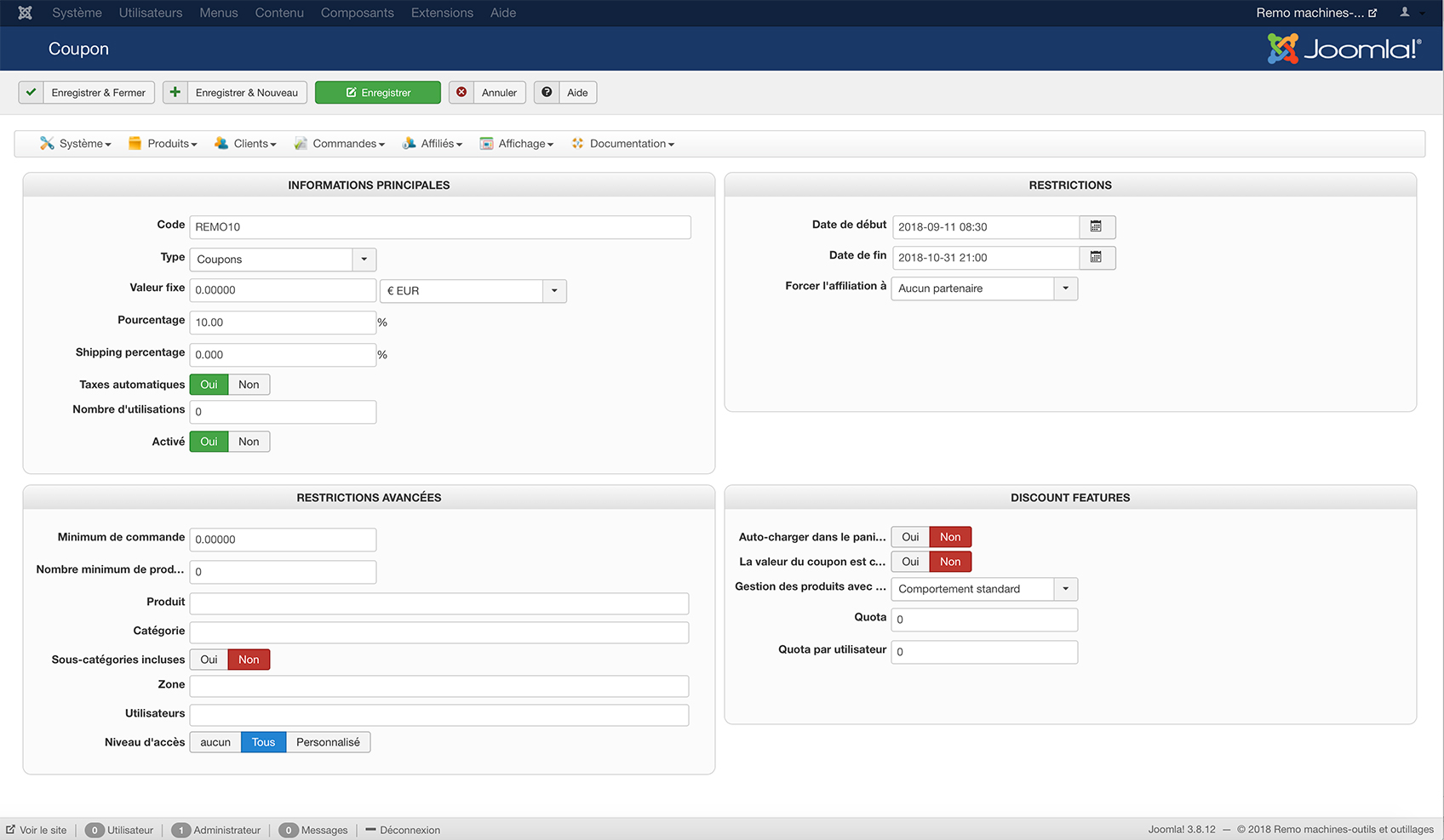Set Taxes automatiques to Non
The width and height of the screenshot is (1444, 840).
click(x=249, y=385)
